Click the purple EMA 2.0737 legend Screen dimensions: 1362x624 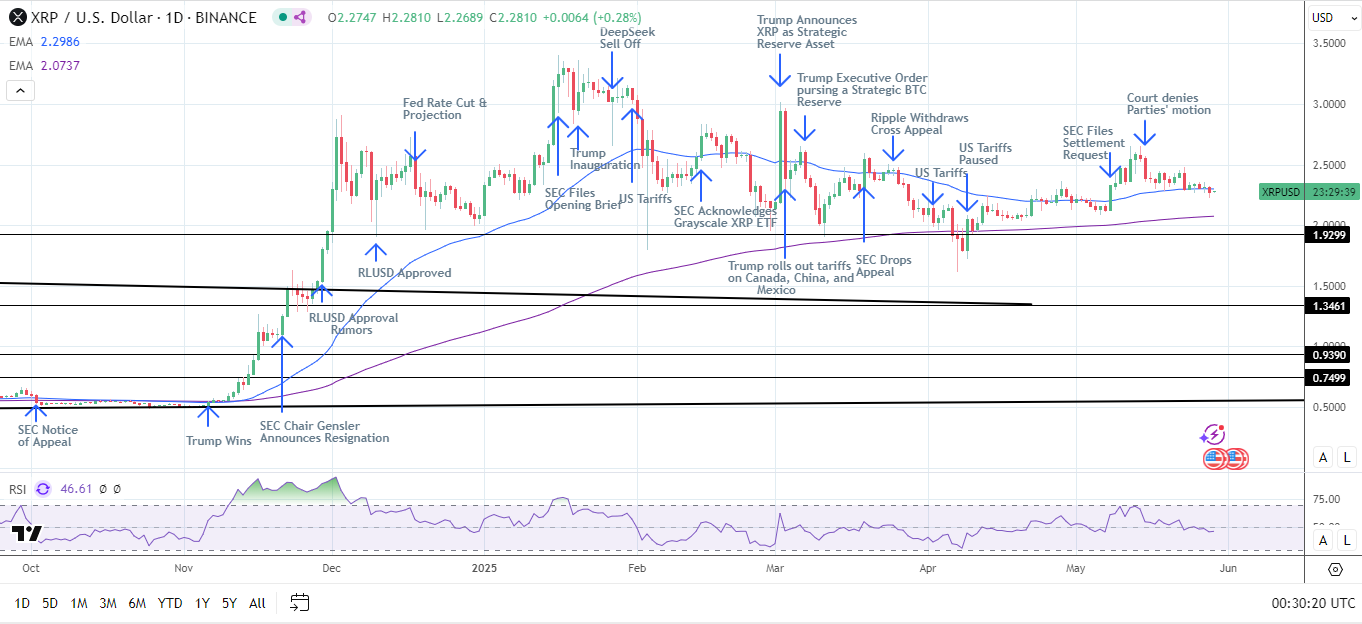pos(43,65)
